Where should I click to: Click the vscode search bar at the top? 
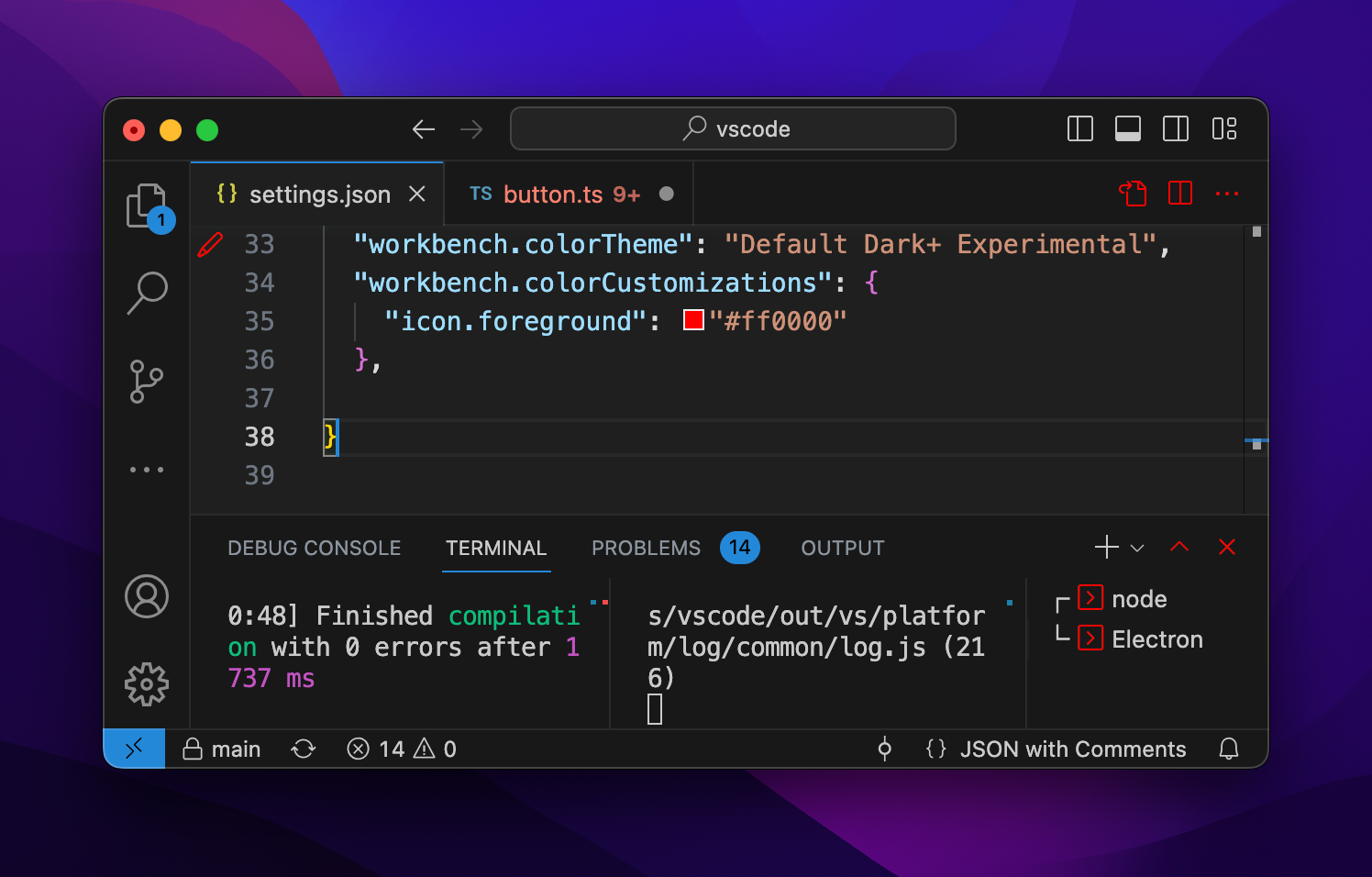[733, 128]
